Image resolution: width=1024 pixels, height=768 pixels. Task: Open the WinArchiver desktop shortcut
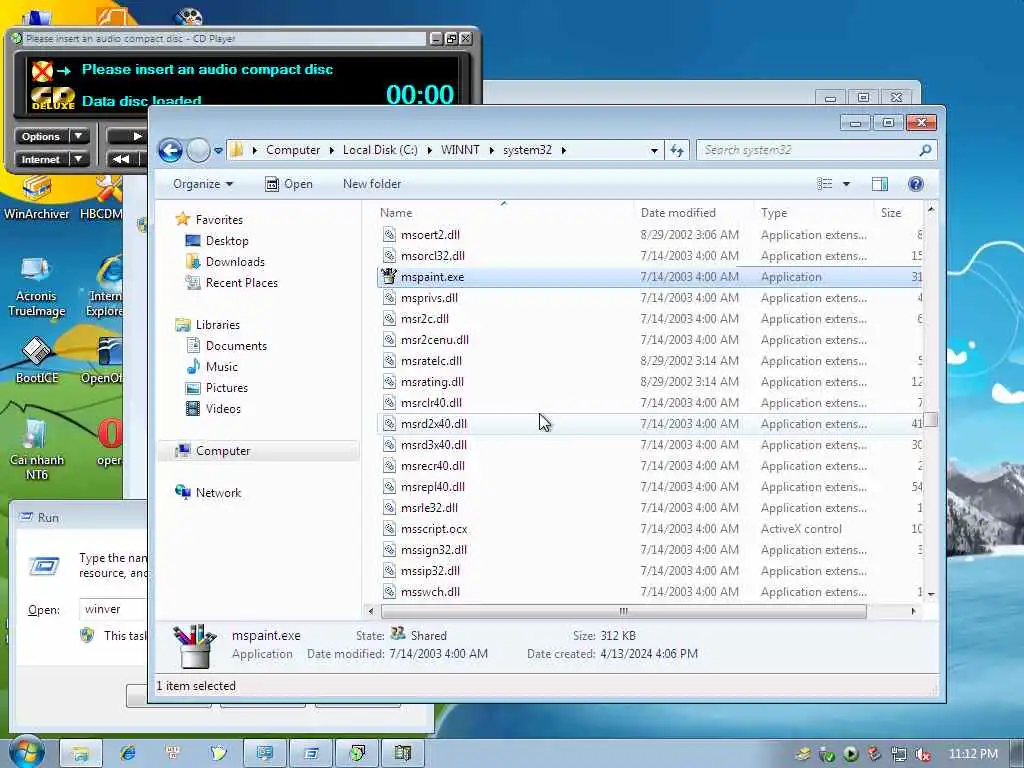click(x=37, y=199)
